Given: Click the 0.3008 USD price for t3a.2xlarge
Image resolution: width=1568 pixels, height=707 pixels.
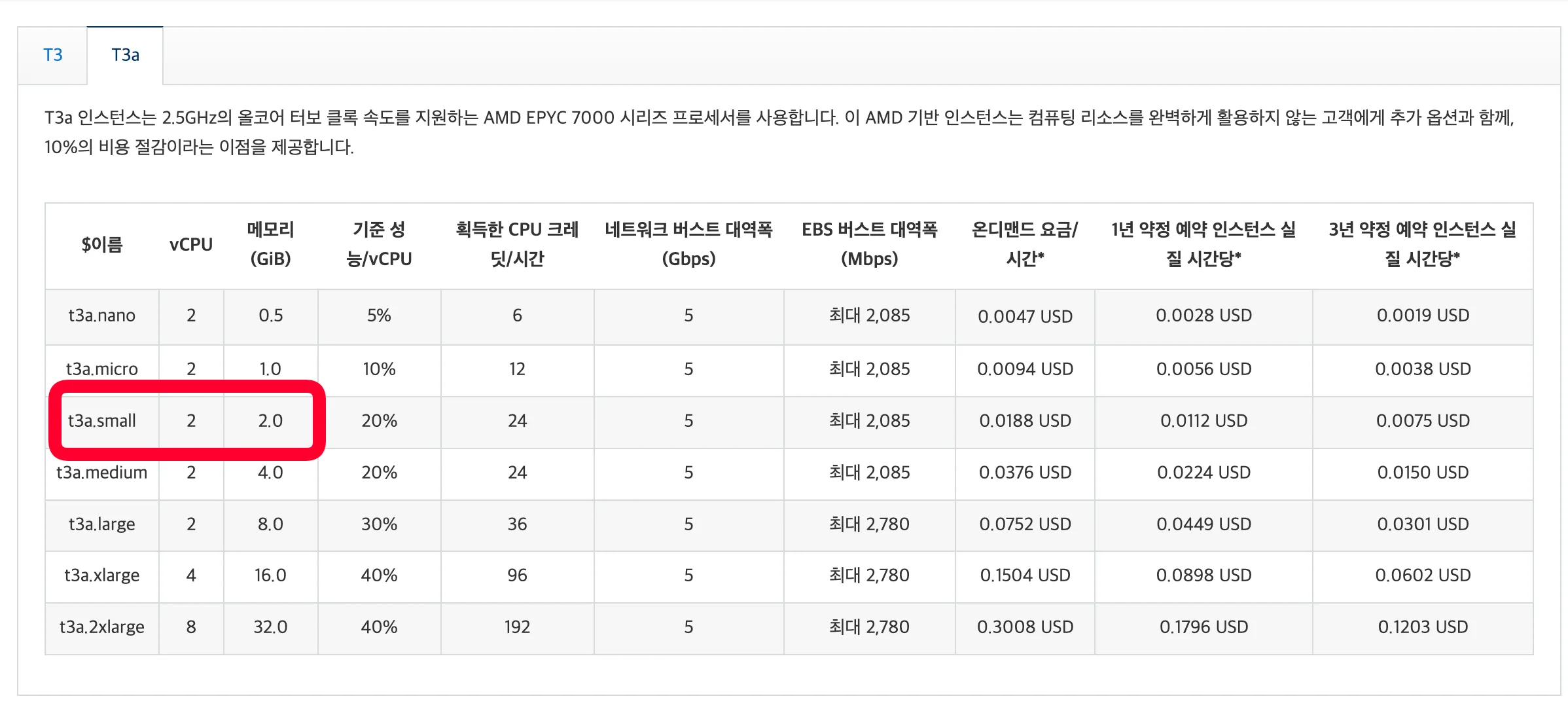Looking at the screenshot, I should click(x=1024, y=626).
